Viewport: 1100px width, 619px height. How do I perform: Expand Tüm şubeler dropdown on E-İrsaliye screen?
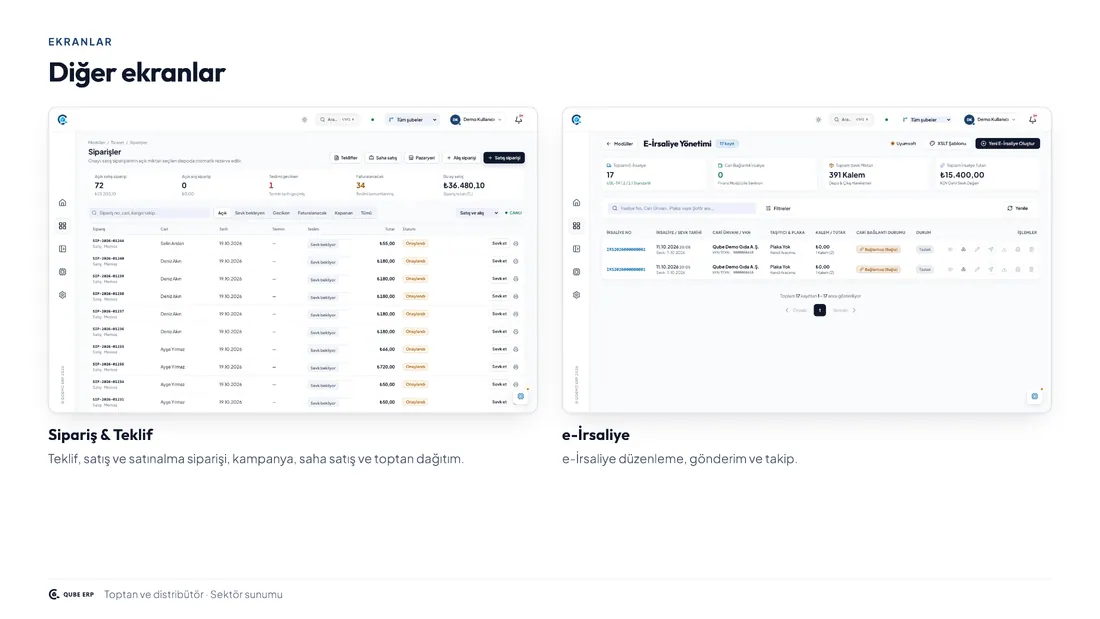point(927,120)
